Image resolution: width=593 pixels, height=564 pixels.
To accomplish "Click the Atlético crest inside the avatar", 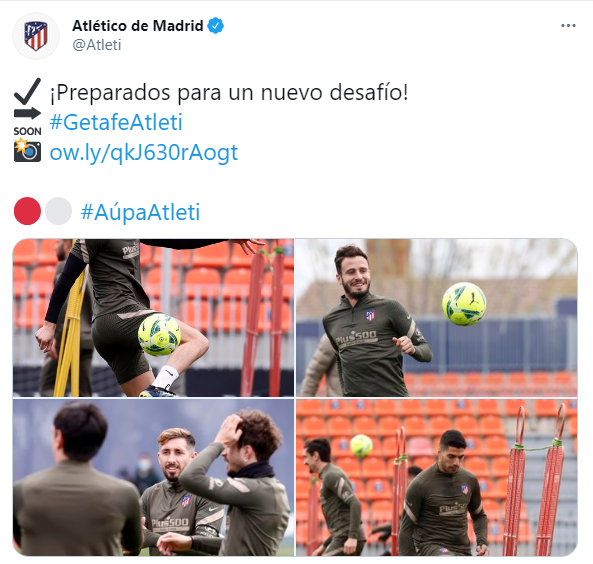I will pyautogui.click(x=36, y=36).
